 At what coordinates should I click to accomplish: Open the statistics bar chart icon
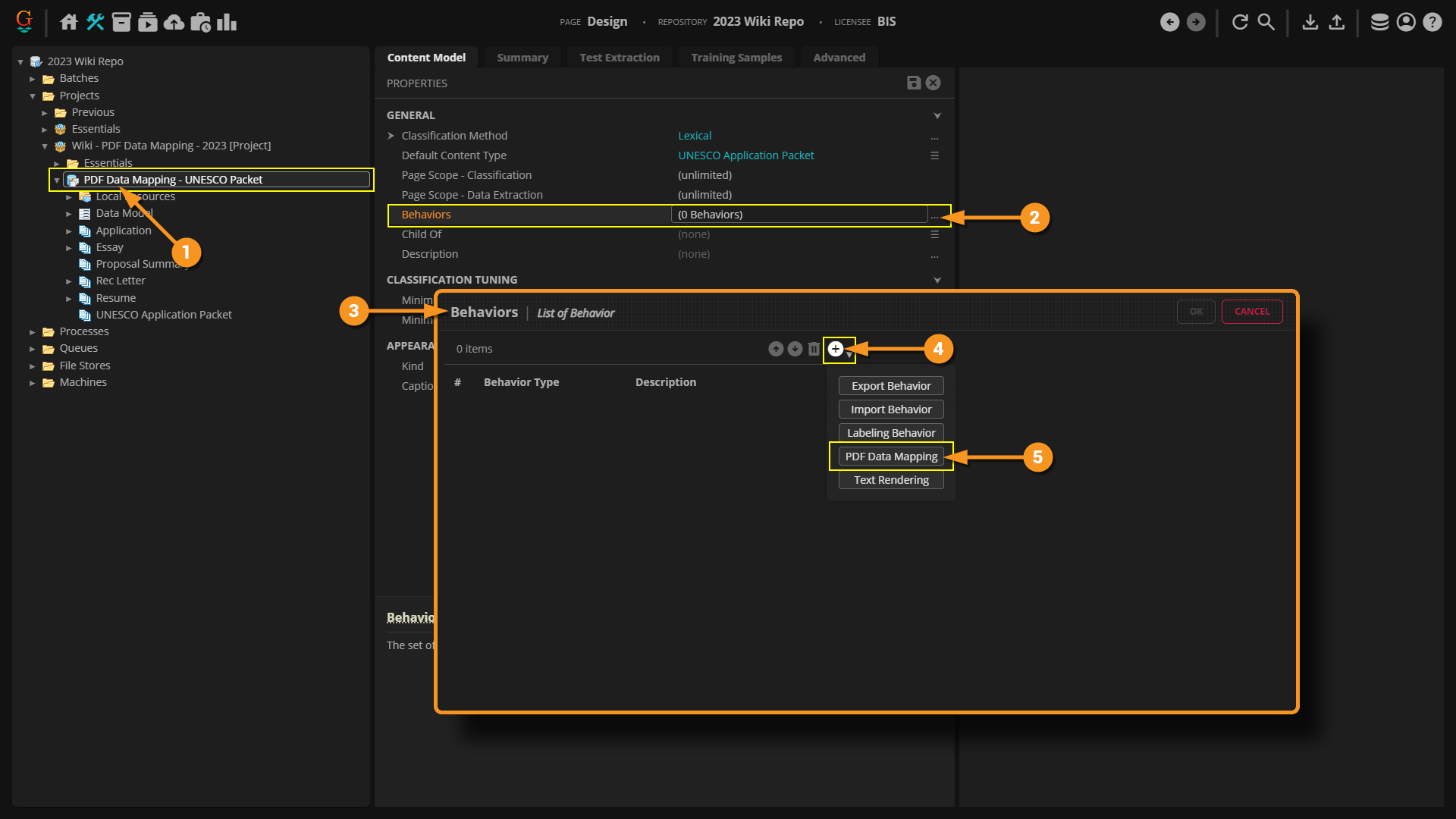click(227, 22)
